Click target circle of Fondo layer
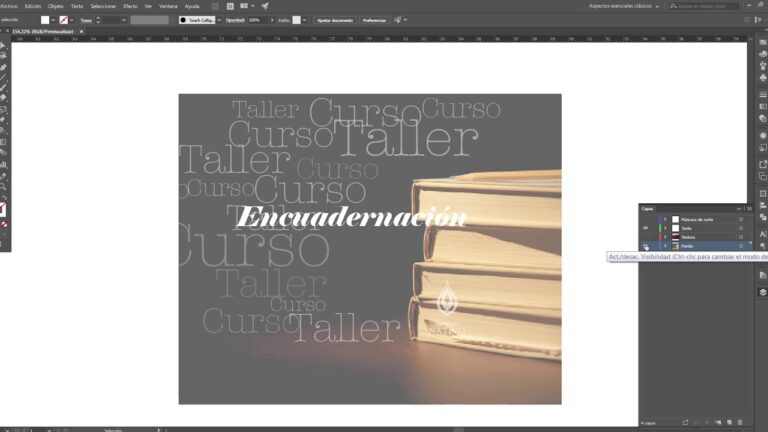This screenshot has width=768, height=432. coord(741,246)
